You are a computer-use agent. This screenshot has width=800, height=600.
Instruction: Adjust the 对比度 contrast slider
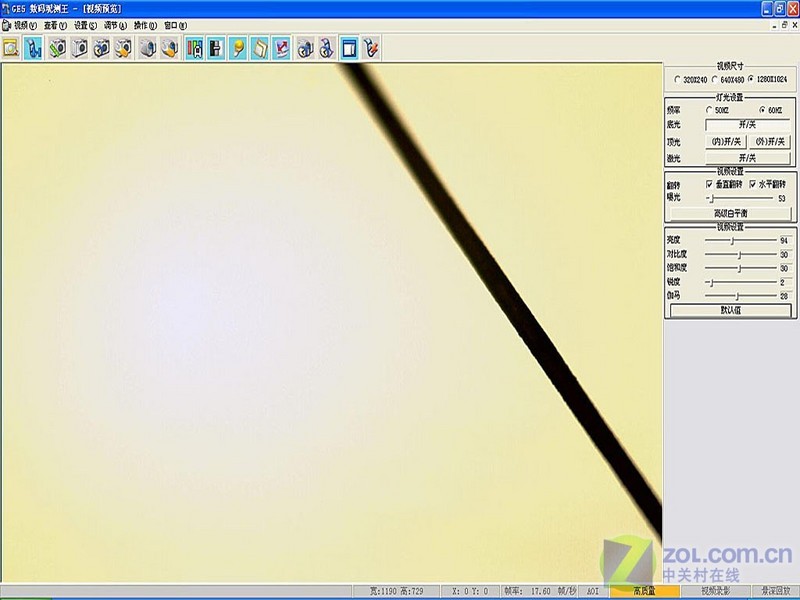click(x=741, y=254)
